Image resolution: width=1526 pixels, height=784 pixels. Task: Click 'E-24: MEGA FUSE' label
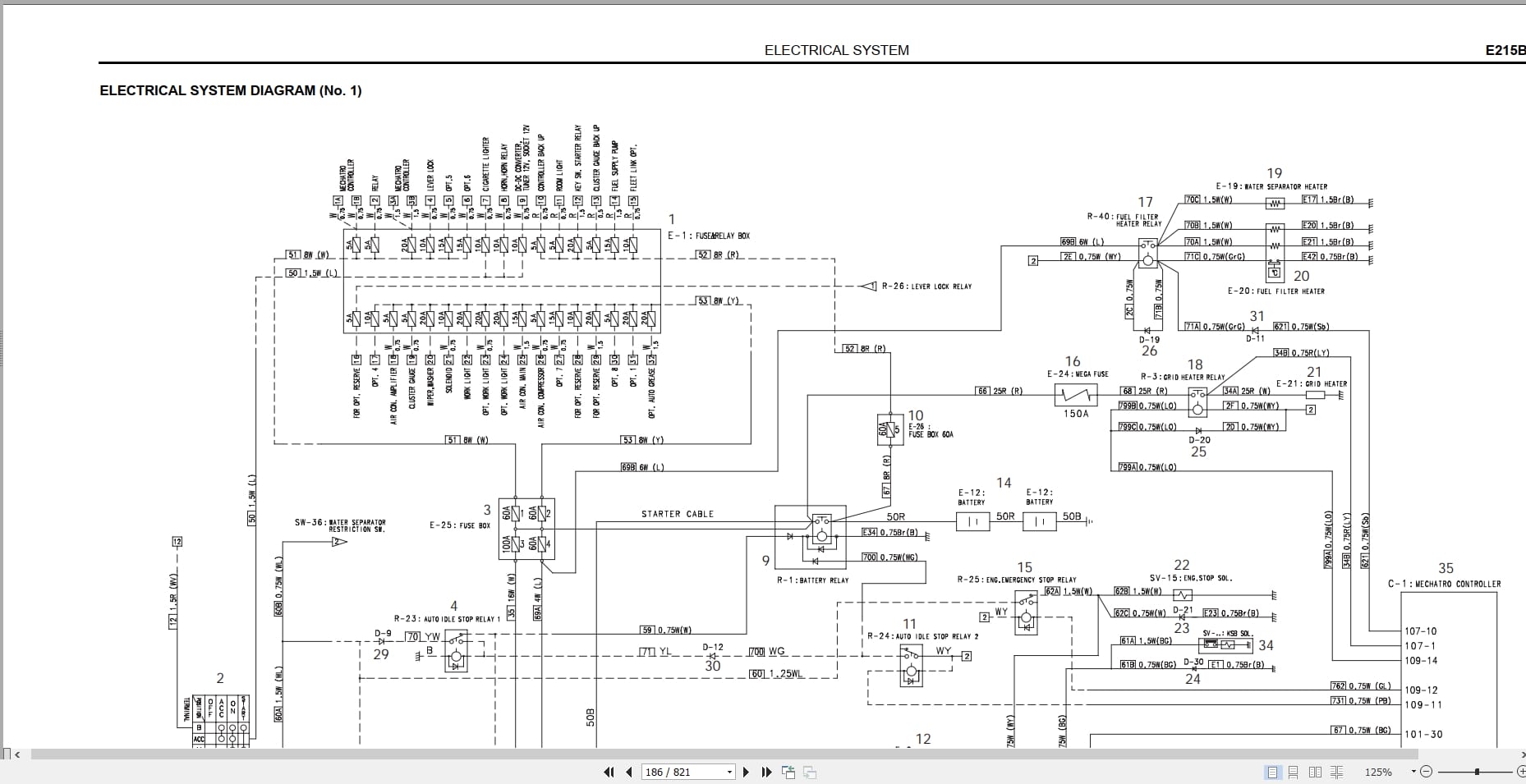1077,374
